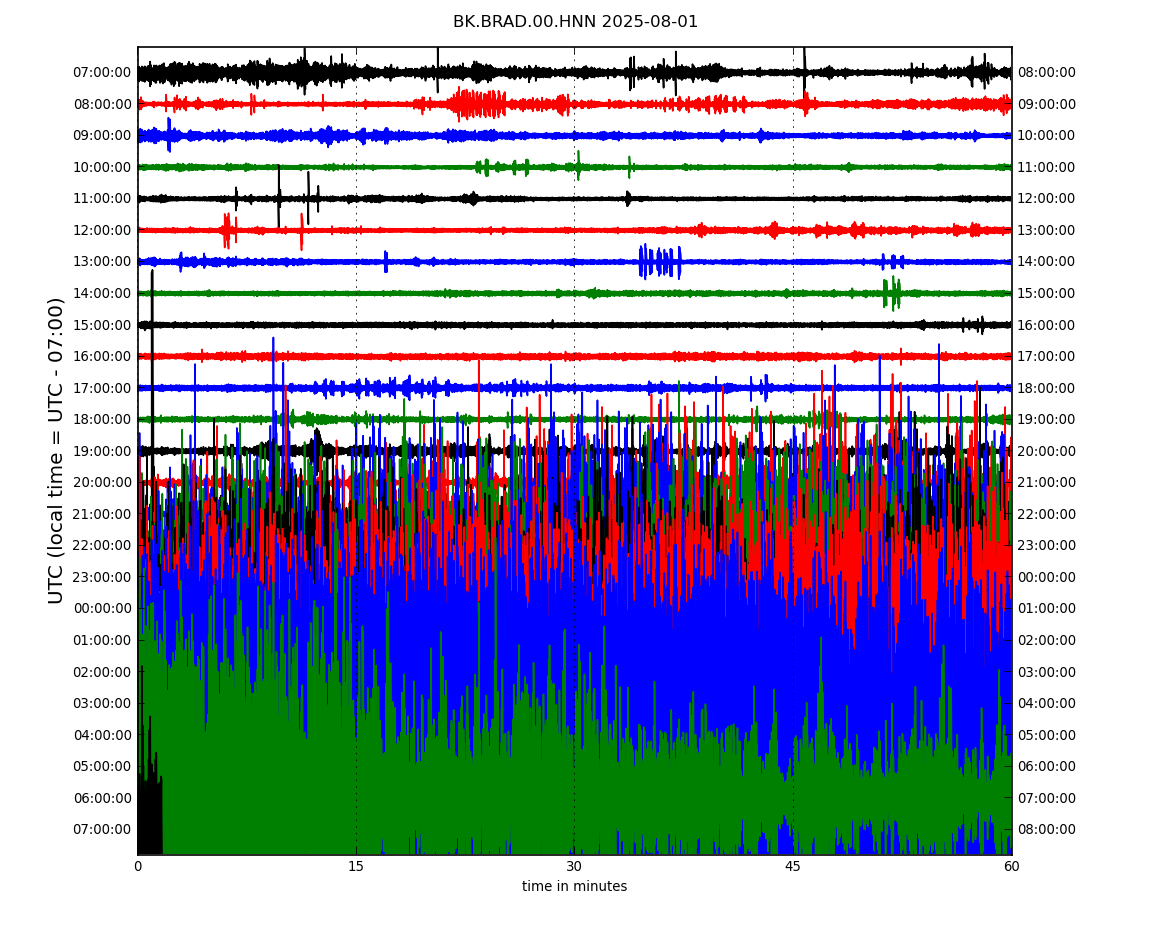The image size is (1150, 950).
Task: Select the vertical axis label UTC local time
Action: [56, 450]
